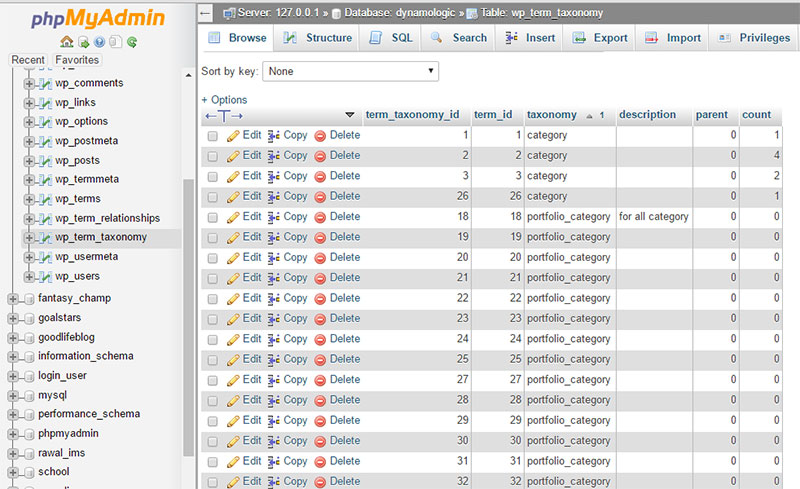800x489 pixels.
Task: Click the navigation panel settings page icon
Action: (116, 42)
